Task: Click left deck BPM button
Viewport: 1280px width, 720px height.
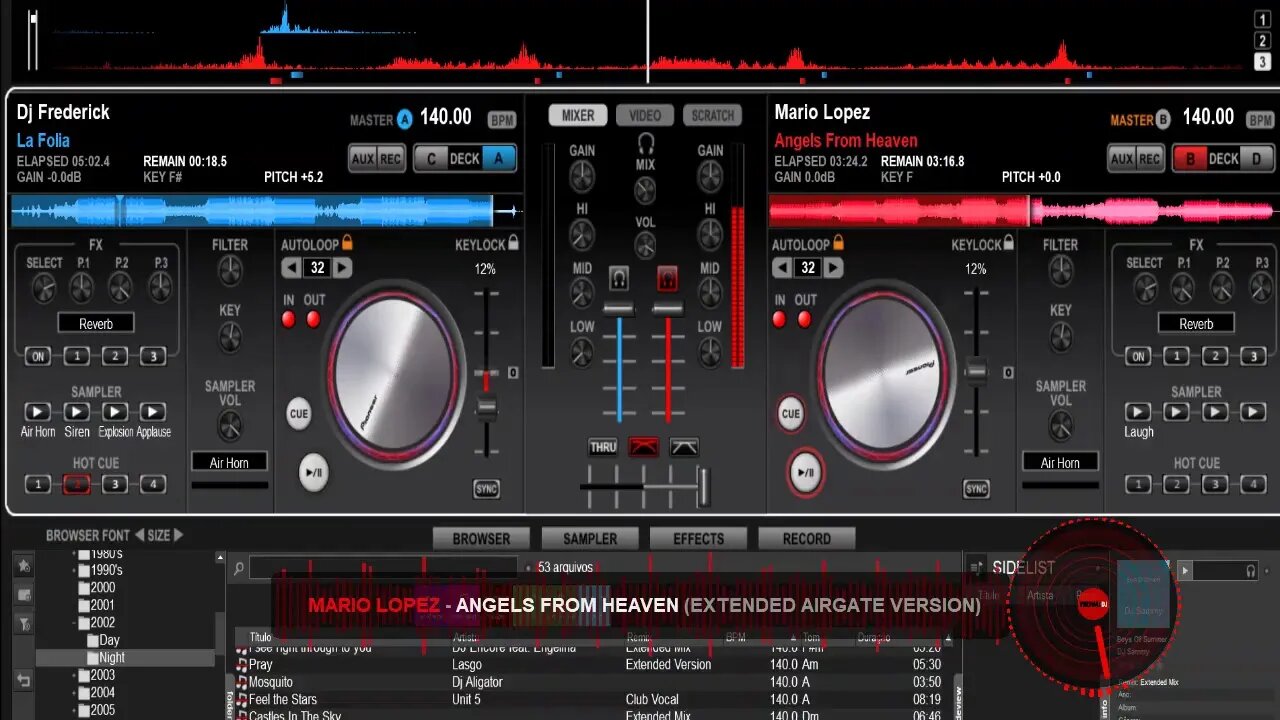Action: pyautogui.click(x=502, y=120)
